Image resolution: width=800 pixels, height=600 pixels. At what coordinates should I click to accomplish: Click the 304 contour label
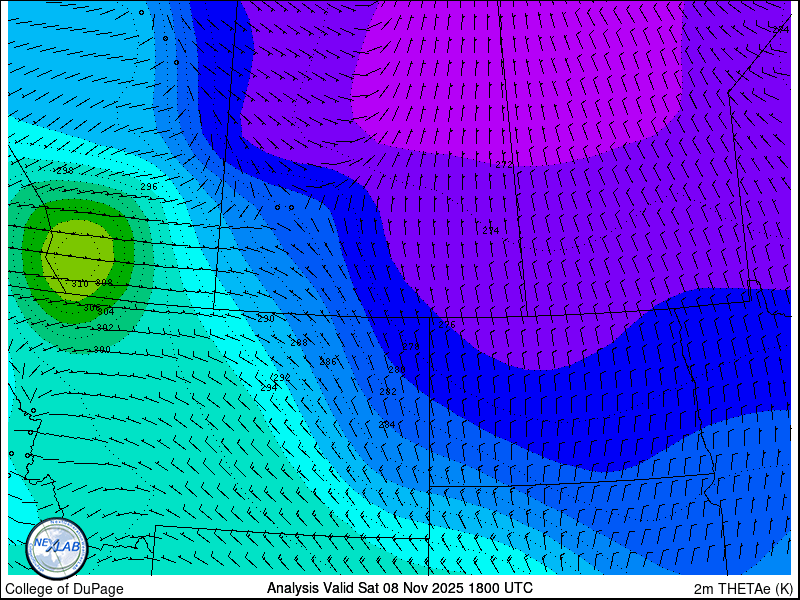click(106, 311)
